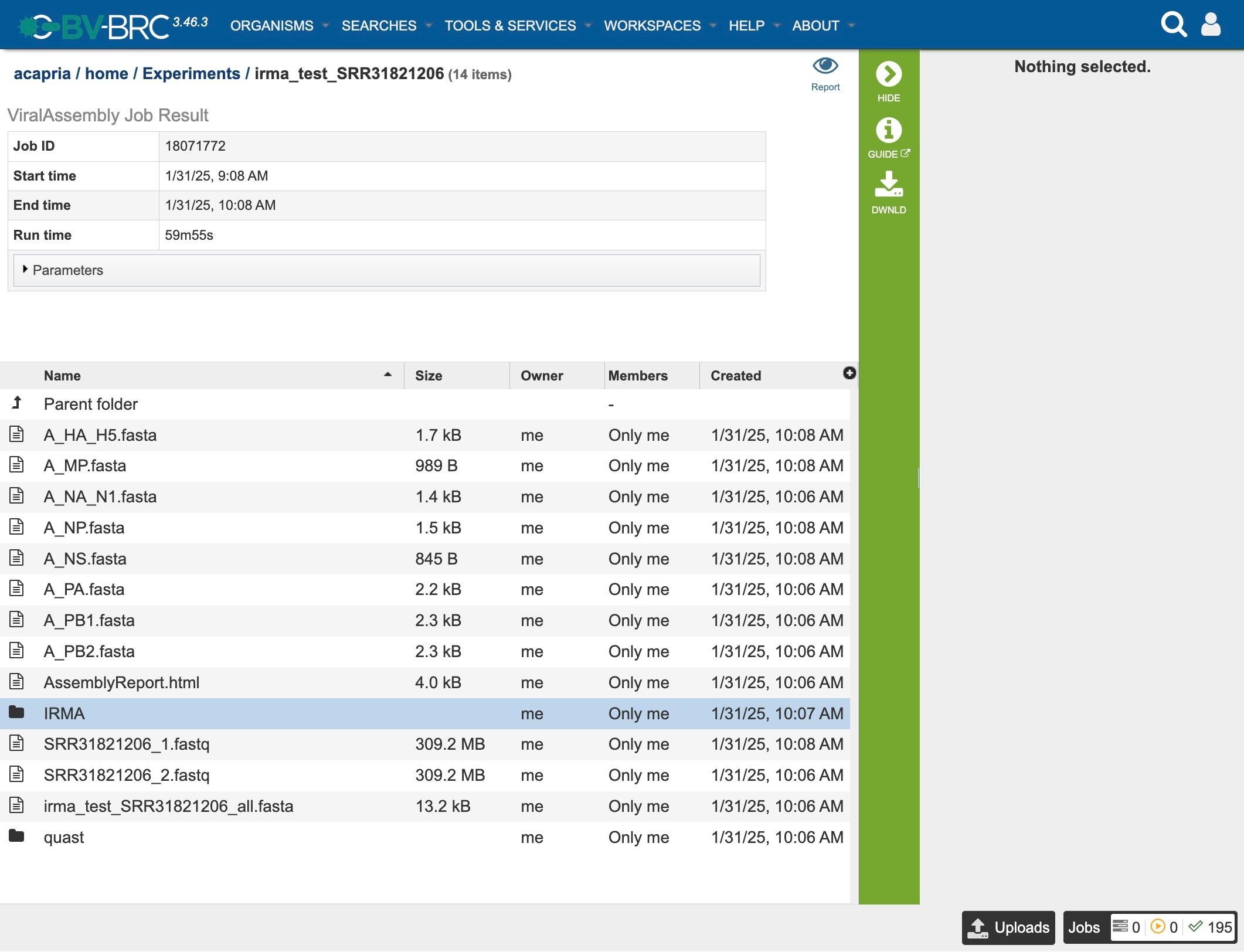This screenshot has height=952, width=1244.
Task: Toggle Name column sort arrow
Action: [x=388, y=375]
